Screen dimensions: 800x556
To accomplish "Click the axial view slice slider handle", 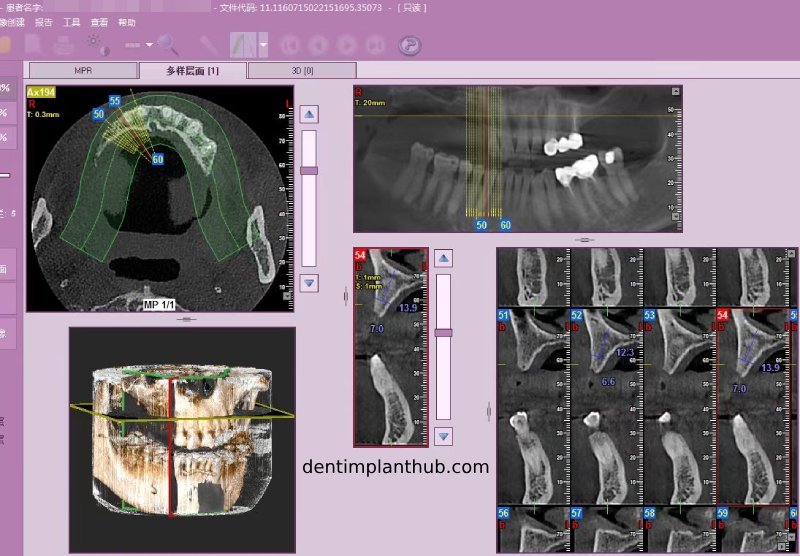I will coord(309,171).
